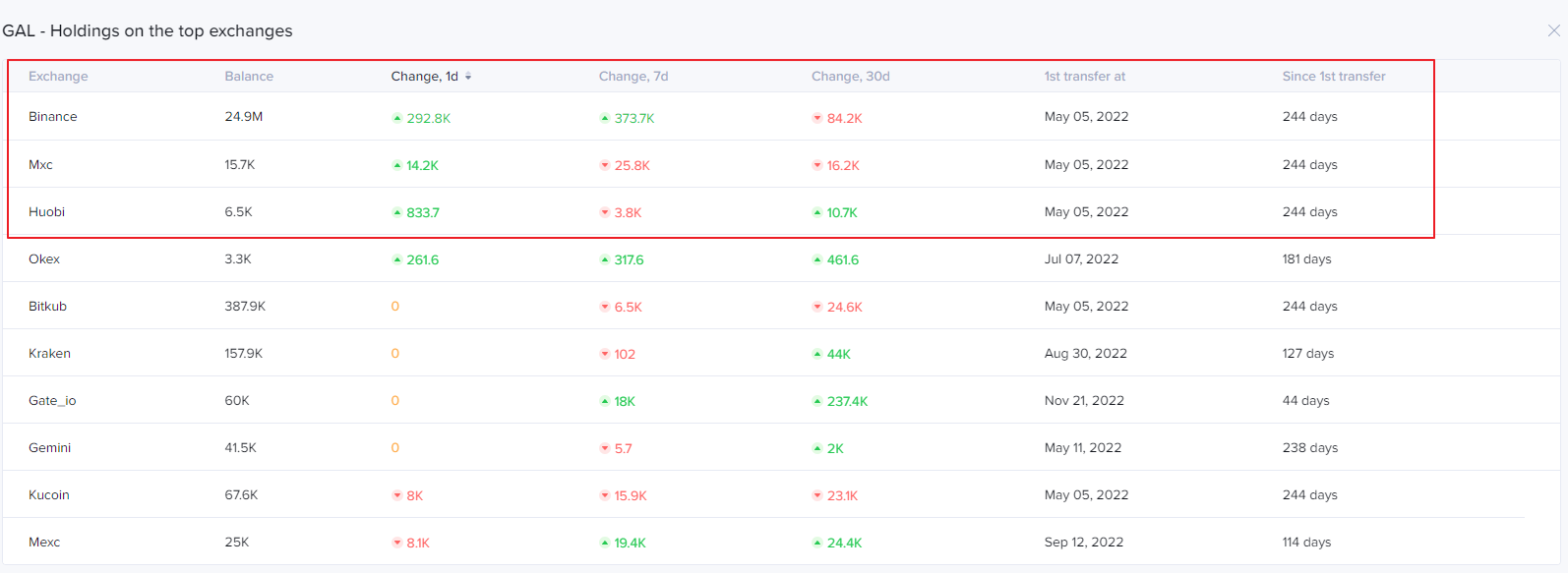Click Binance 1d change 292.8K
Viewport: 1568px width, 573px height.
click(x=429, y=118)
